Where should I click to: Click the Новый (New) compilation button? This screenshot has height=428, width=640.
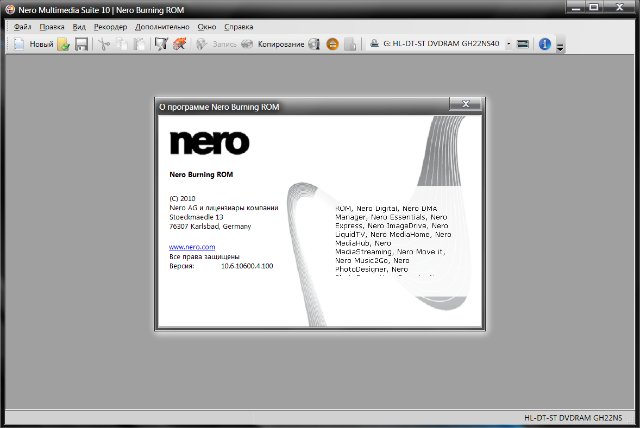tap(33, 44)
